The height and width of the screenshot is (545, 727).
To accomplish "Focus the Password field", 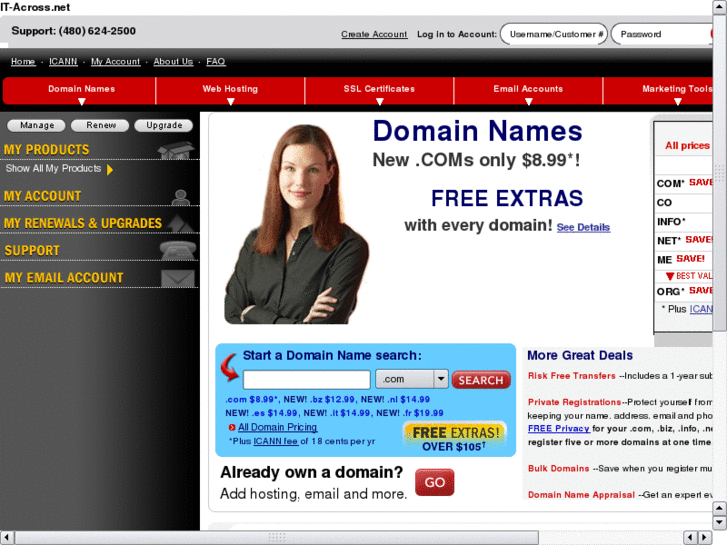I will 662,34.
